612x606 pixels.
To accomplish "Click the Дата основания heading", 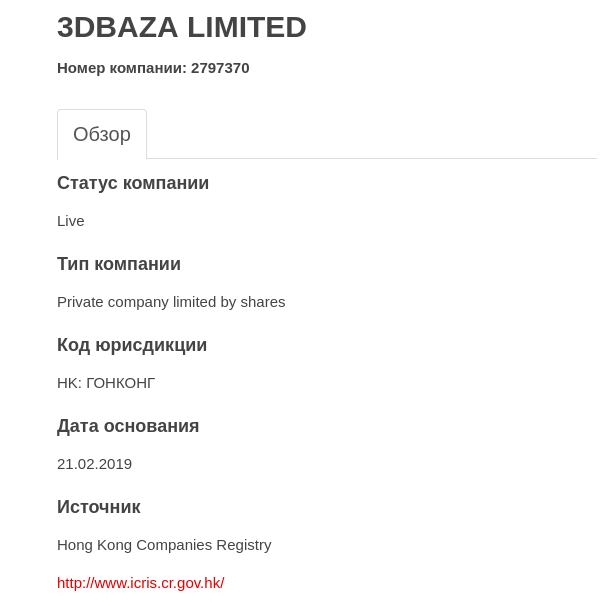I will (x=128, y=426).
